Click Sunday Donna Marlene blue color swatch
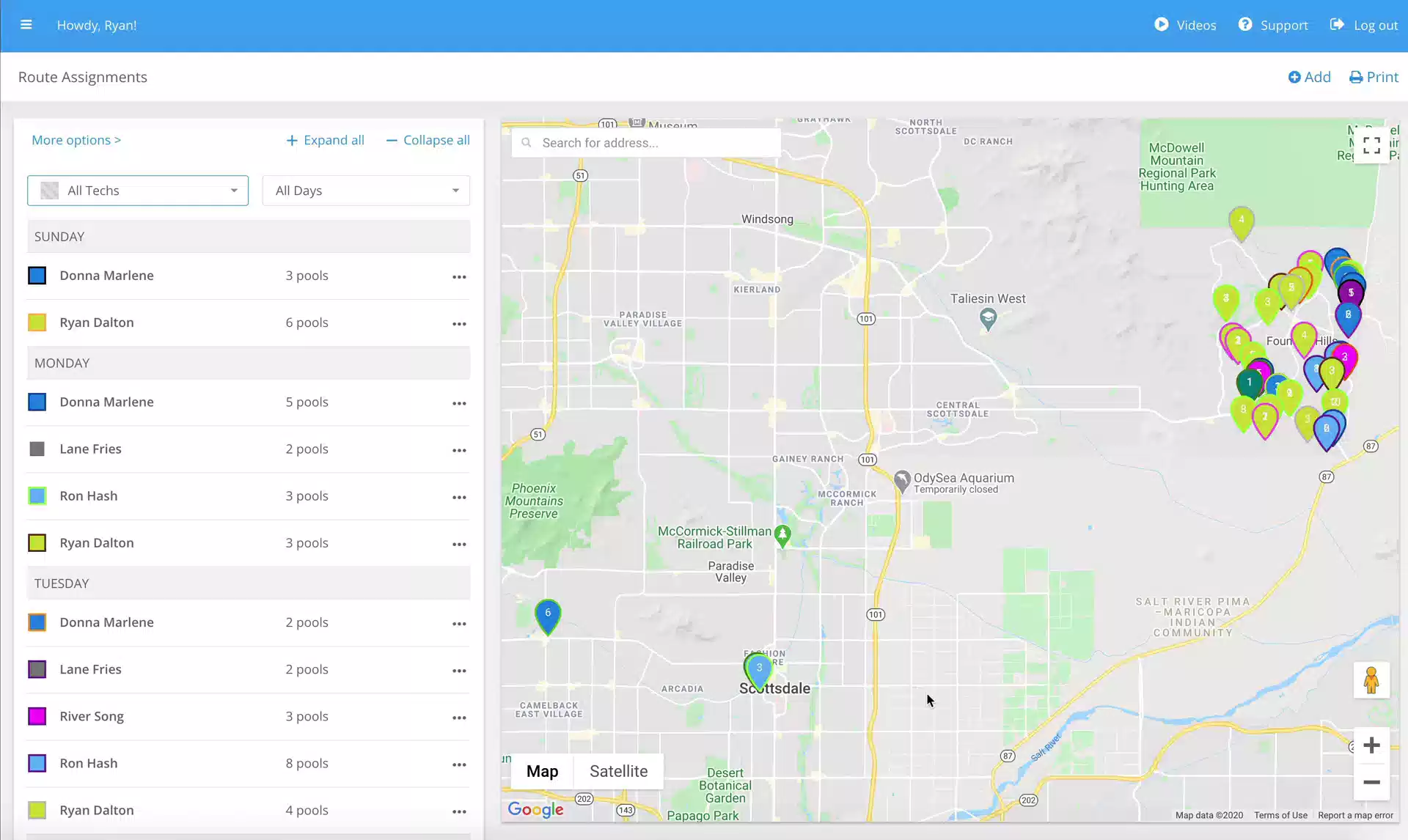The width and height of the screenshot is (1408, 840). pos(37,276)
